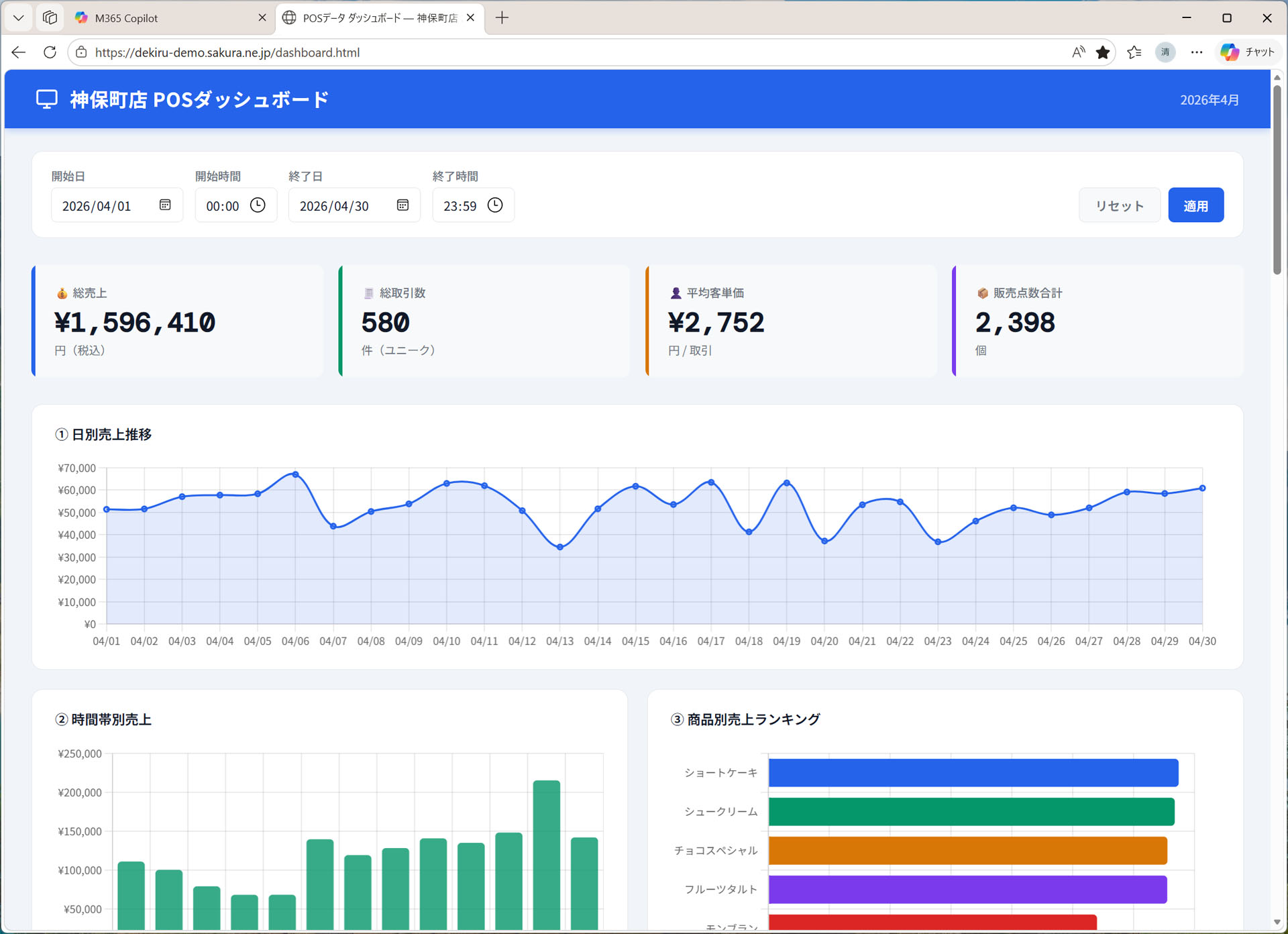The width and height of the screenshot is (1288, 934).
Task: Click the 04/19 data point
Action: click(x=787, y=483)
